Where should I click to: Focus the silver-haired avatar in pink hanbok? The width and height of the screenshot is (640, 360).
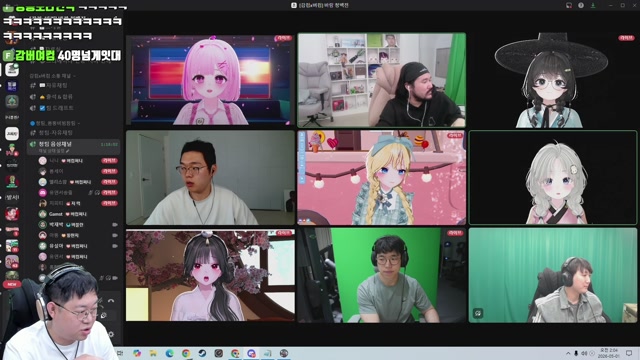(553, 178)
